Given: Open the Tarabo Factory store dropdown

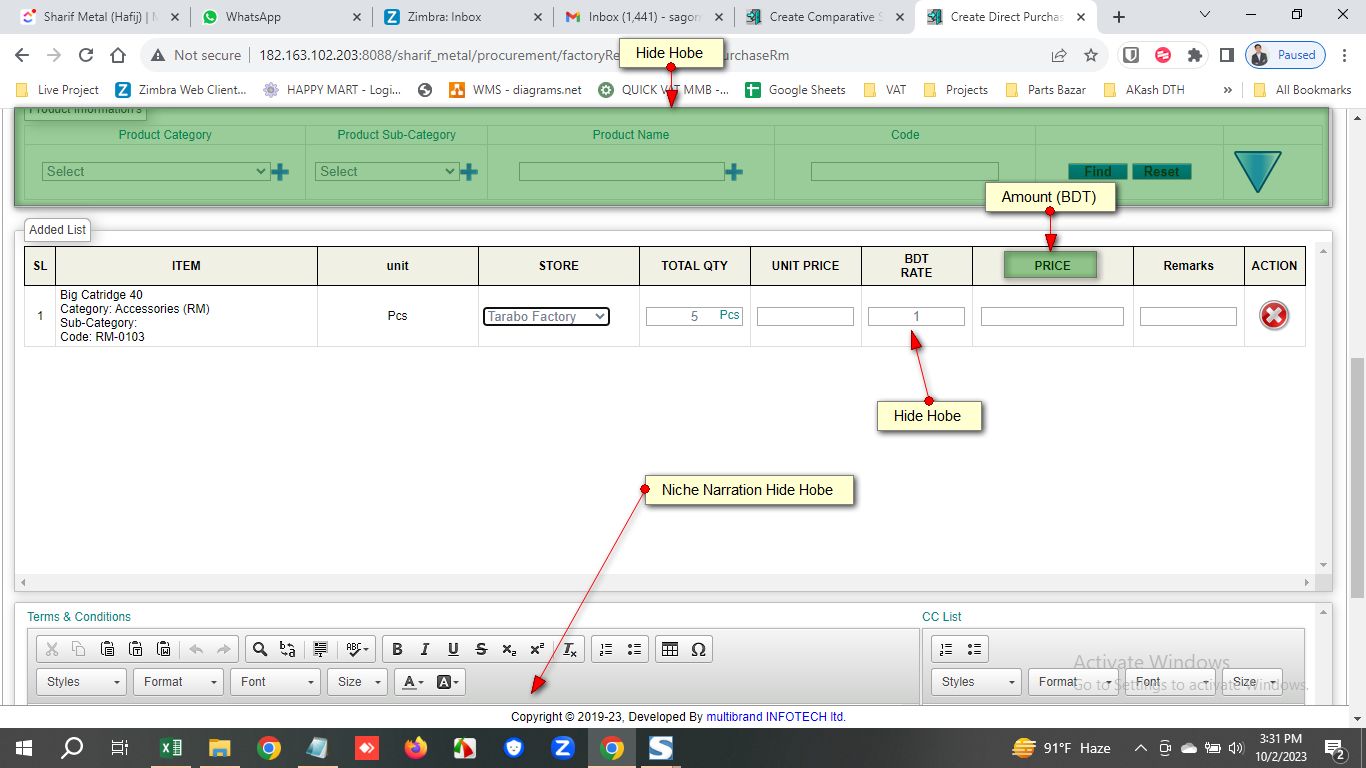Looking at the screenshot, I should [546, 316].
